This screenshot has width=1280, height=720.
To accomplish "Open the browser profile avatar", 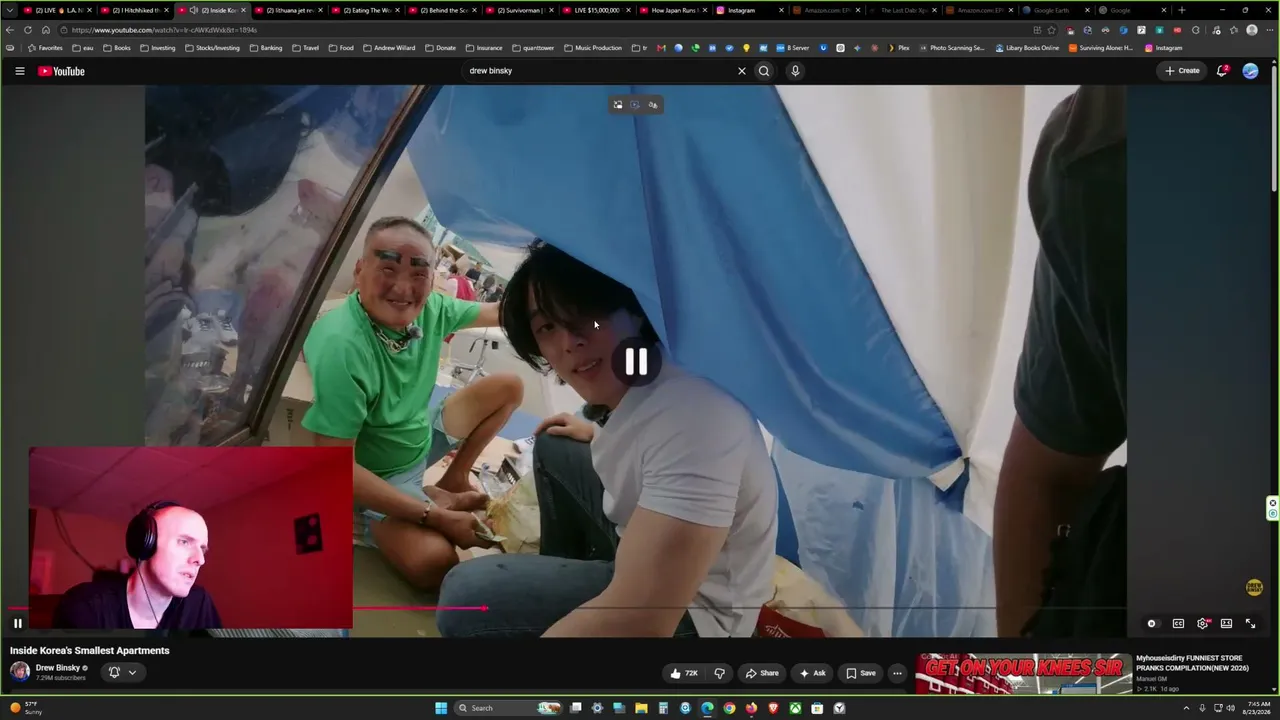I will click(1251, 30).
